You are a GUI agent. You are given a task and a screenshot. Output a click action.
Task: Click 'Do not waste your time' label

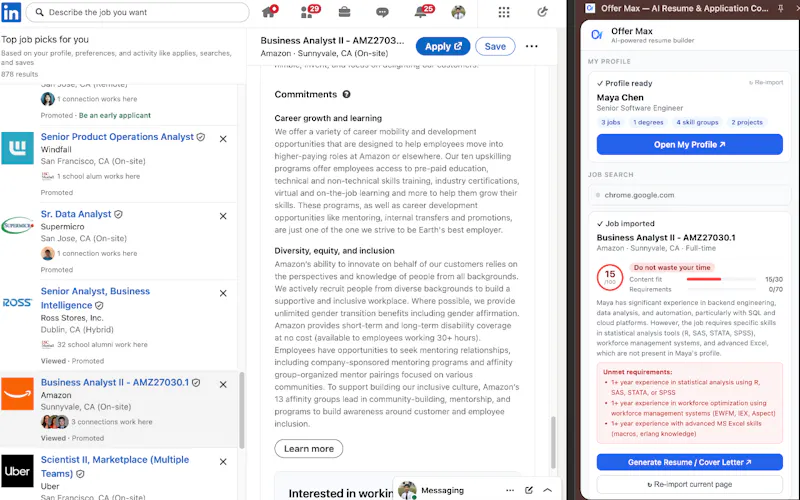pos(672,267)
